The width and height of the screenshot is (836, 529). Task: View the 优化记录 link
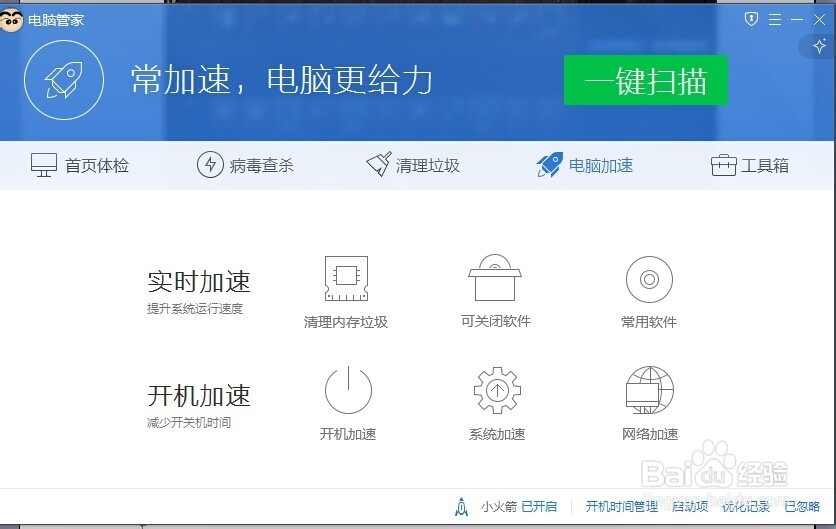pyautogui.click(x=746, y=506)
